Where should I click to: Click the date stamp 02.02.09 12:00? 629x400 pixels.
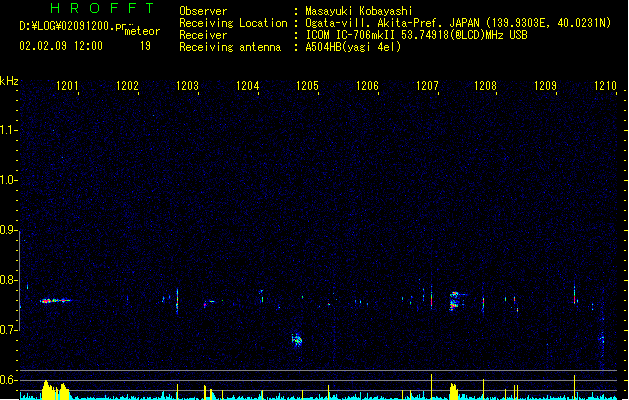(x=61, y=45)
